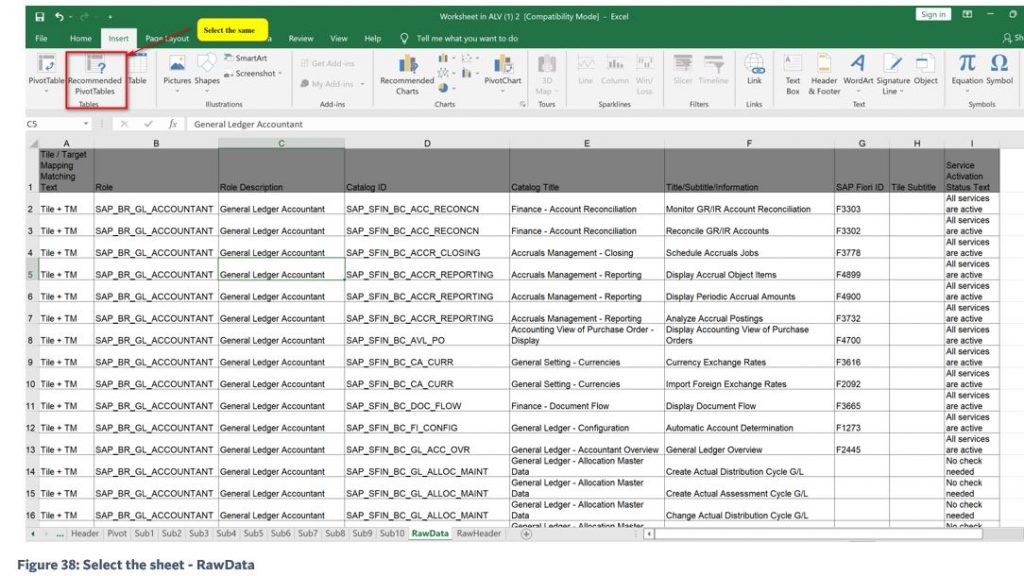This screenshot has height=576, width=1024.
Task: Select column F header
Action: (x=748, y=143)
